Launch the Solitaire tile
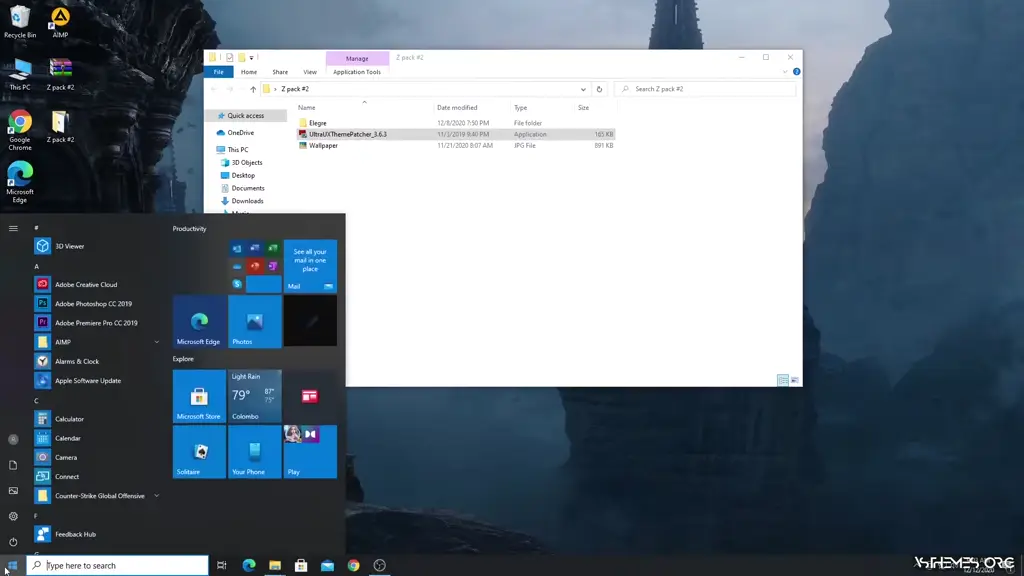This screenshot has width=1024, height=576. [198, 451]
